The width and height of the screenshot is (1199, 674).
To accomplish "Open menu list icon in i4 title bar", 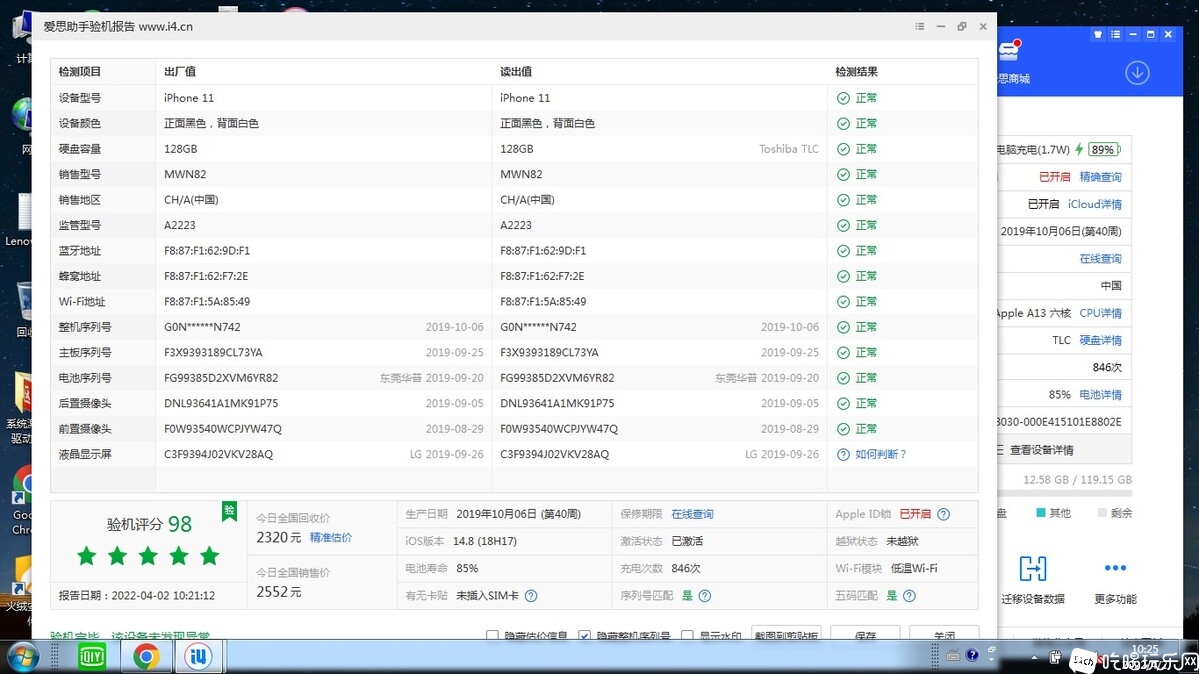I will 1116,34.
